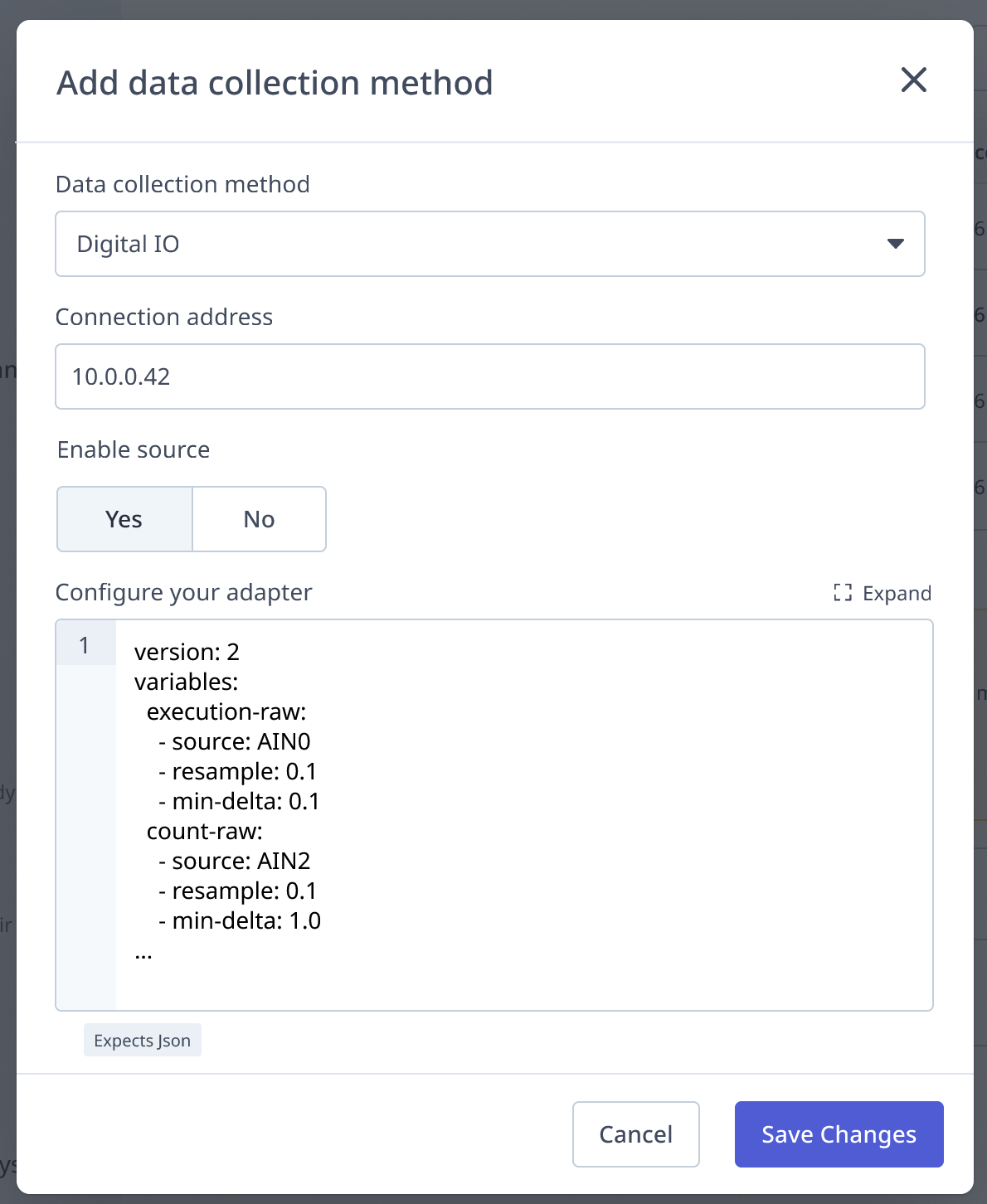Click the Save Changes button
The height and width of the screenshot is (1204, 987).
(838, 1134)
